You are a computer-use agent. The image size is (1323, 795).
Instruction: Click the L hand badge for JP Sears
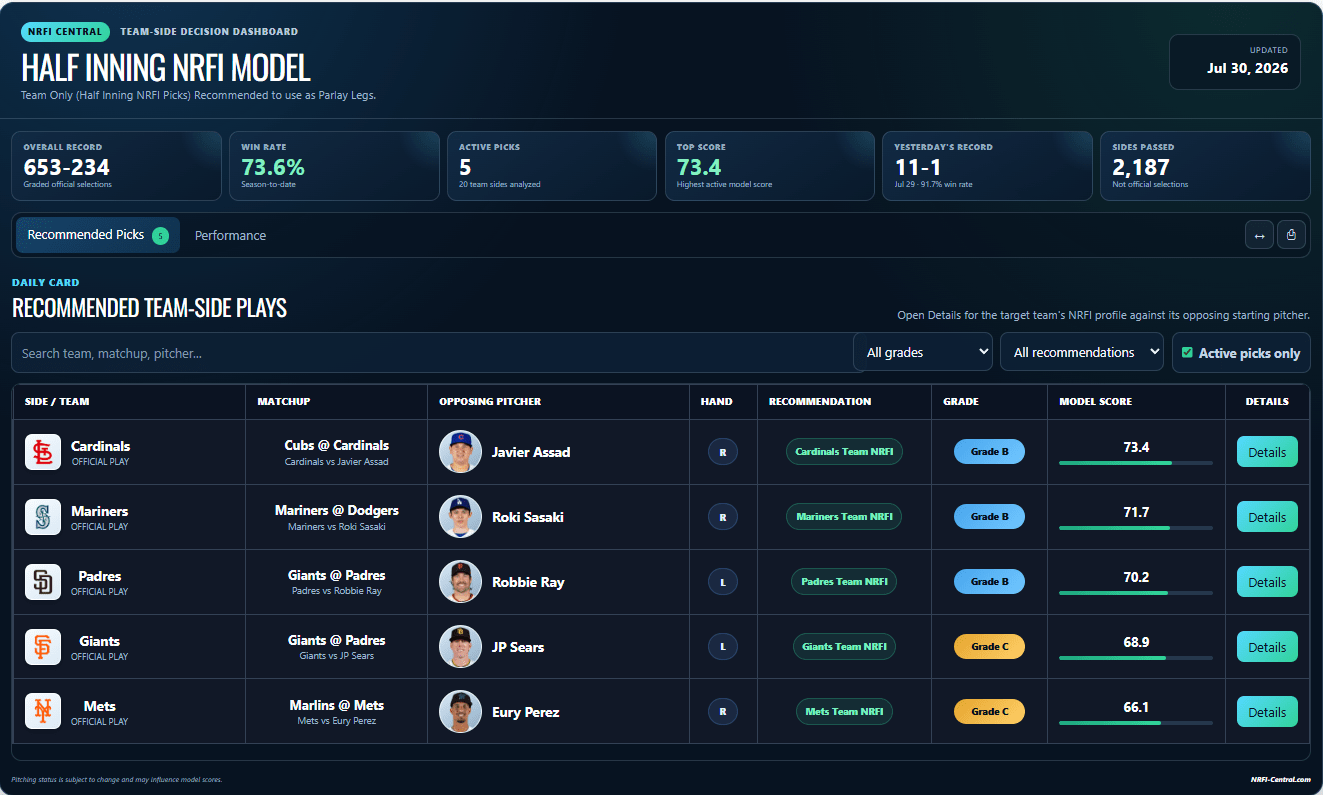pyautogui.click(x=722, y=647)
